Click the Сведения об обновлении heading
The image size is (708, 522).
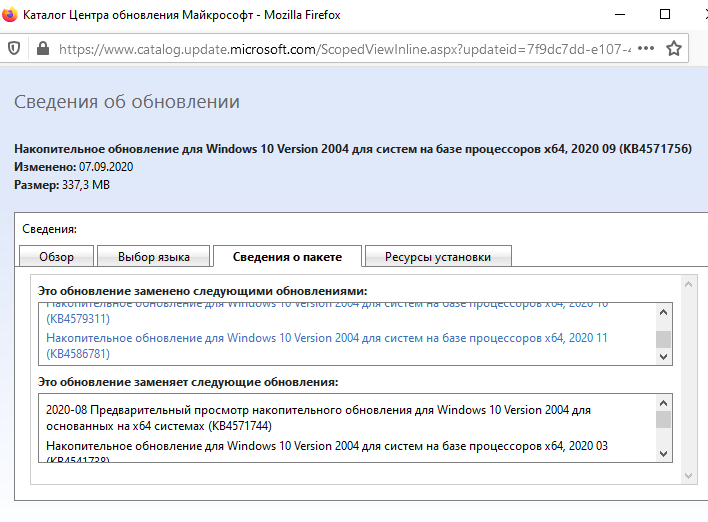[x=127, y=102]
